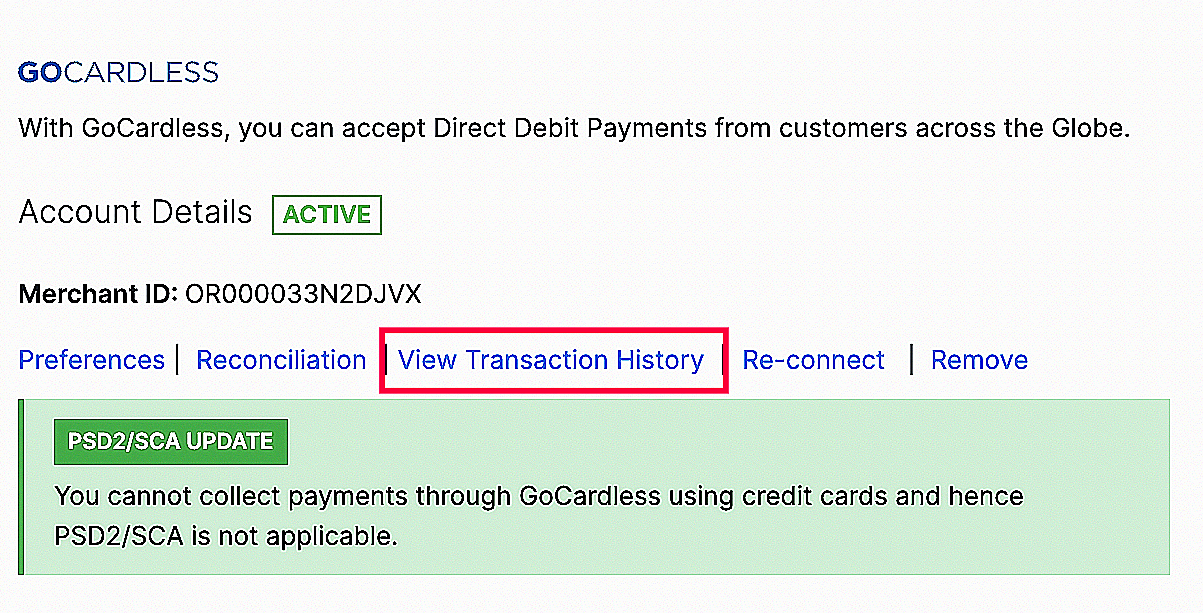Image resolution: width=1203 pixels, height=613 pixels.
Task: Click the green PSD2 update label
Action: 170,441
